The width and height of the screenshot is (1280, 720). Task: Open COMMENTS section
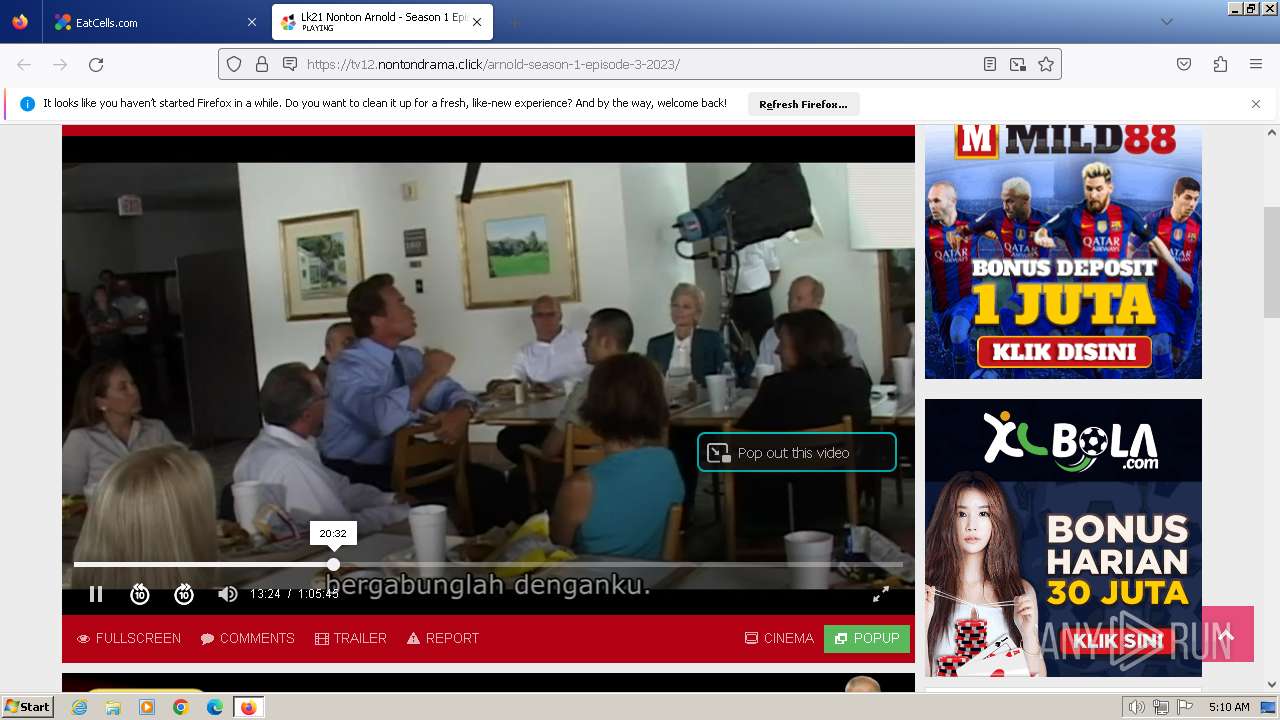point(247,638)
